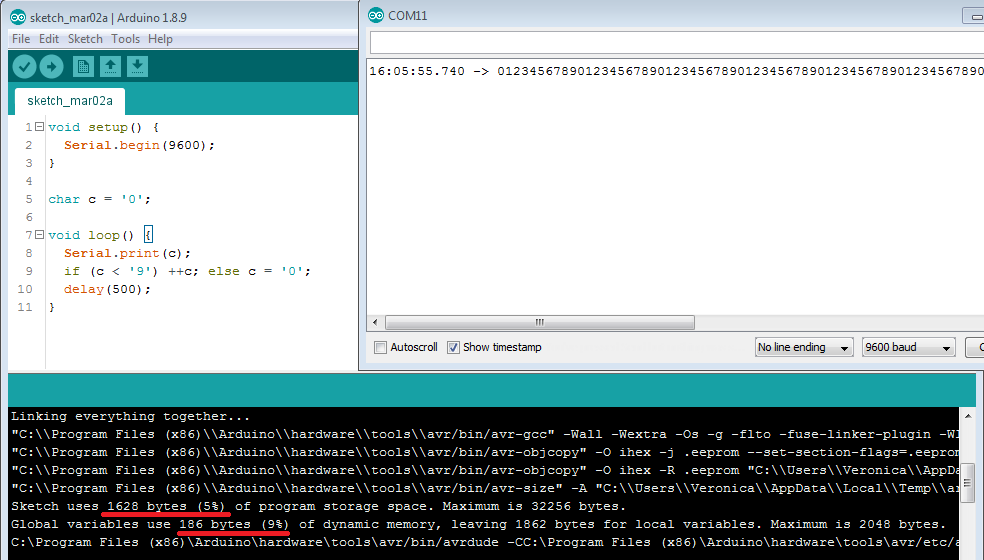Collapse the loop() function fold marker
This screenshot has height=560, width=984.
click(x=40, y=235)
